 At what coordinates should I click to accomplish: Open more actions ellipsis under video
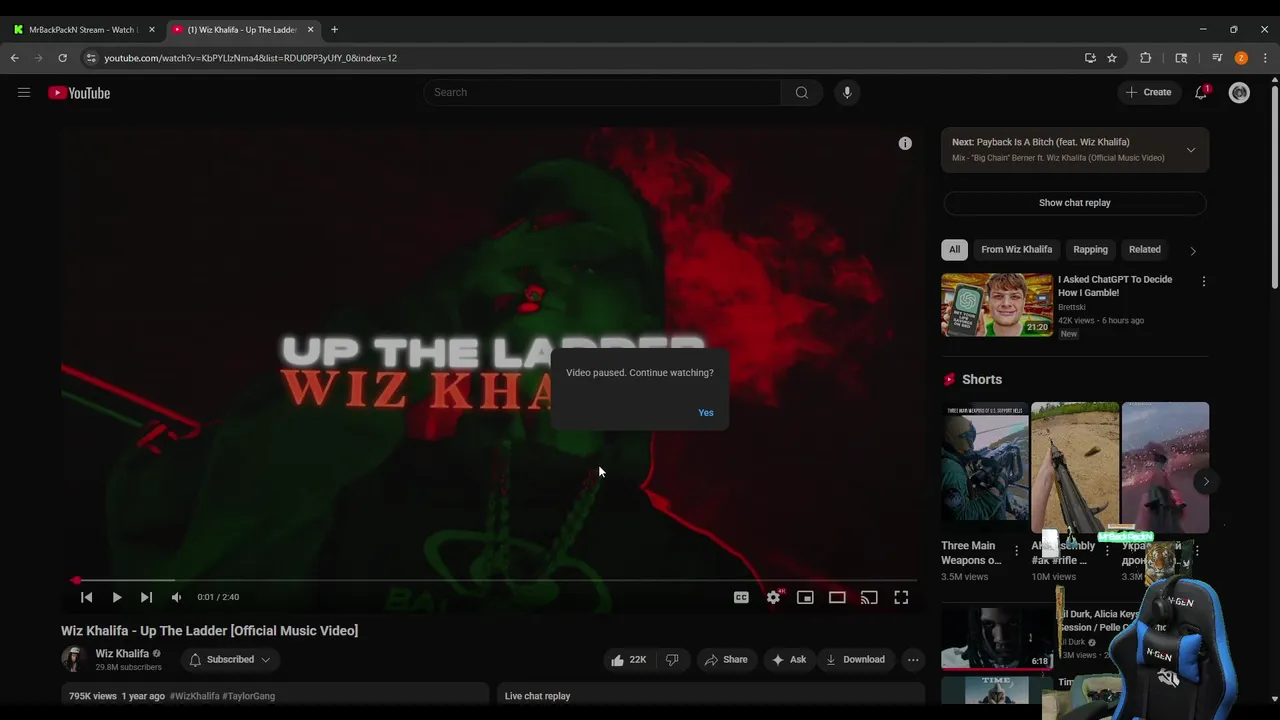(913, 660)
